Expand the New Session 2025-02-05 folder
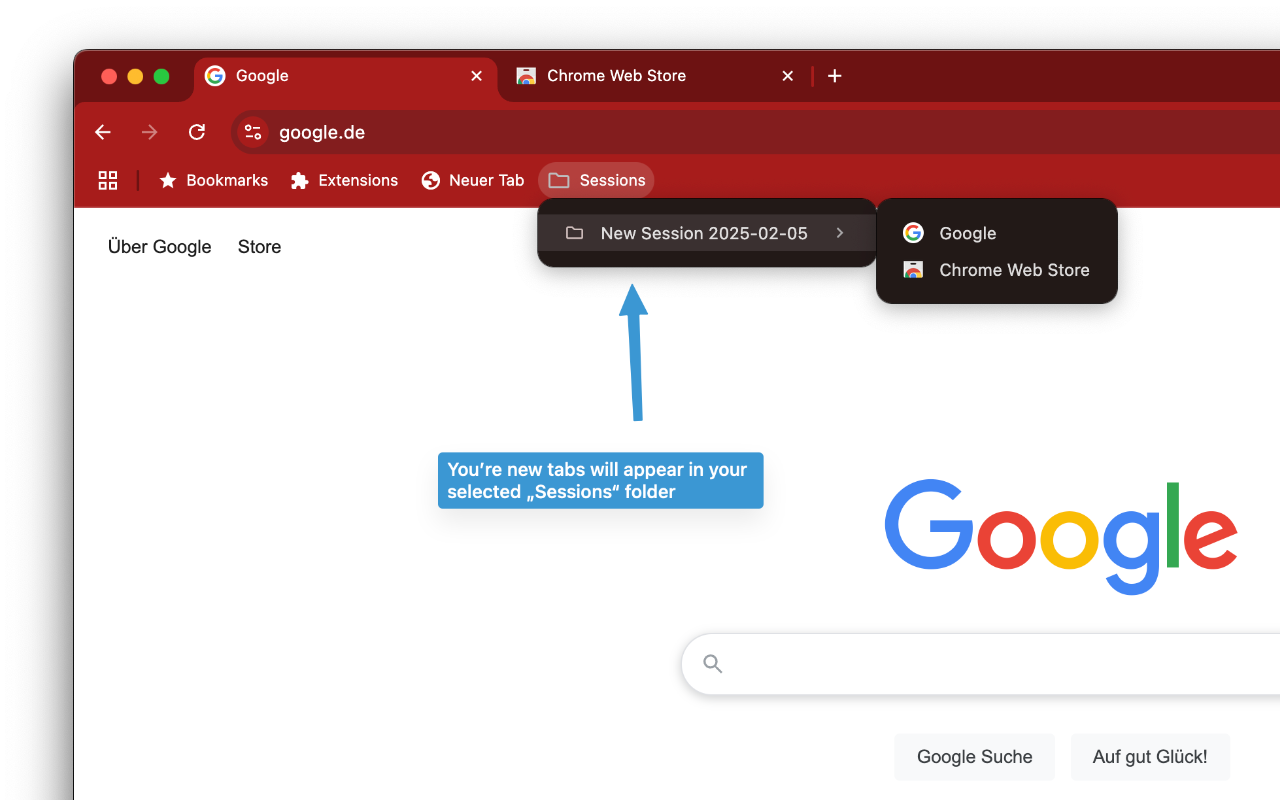Screen dimensions: 1280x800 point(705,233)
